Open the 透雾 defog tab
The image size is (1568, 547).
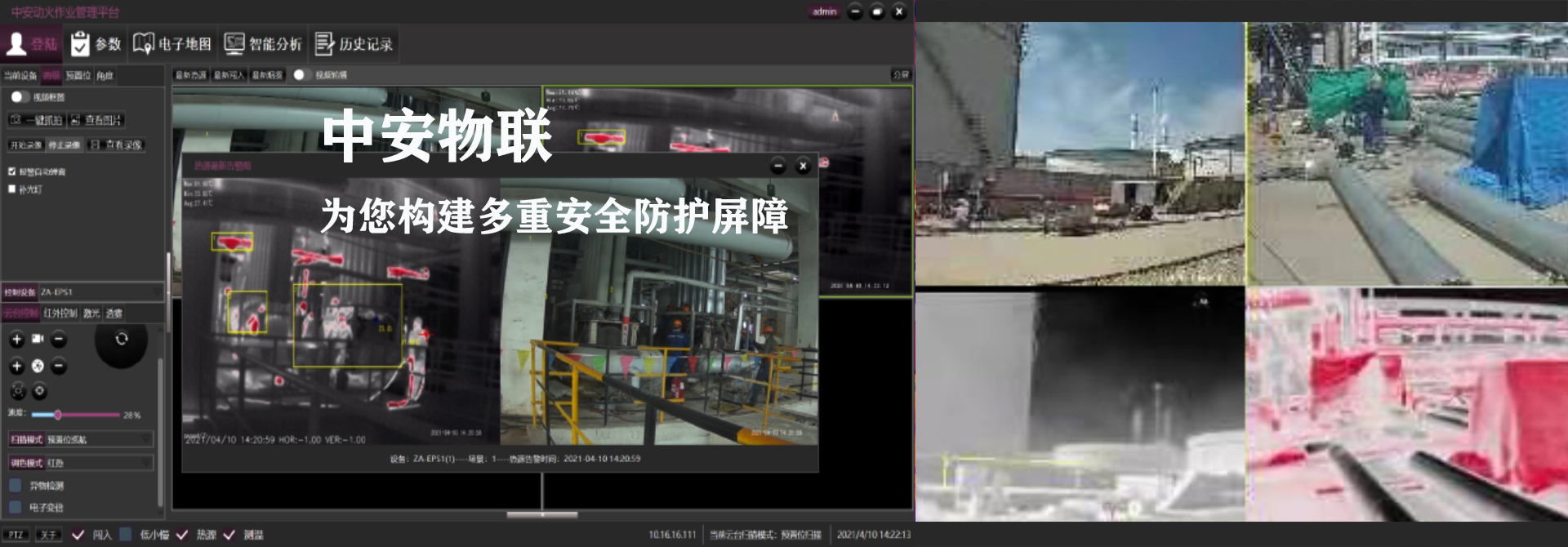[x=114, y=313]
